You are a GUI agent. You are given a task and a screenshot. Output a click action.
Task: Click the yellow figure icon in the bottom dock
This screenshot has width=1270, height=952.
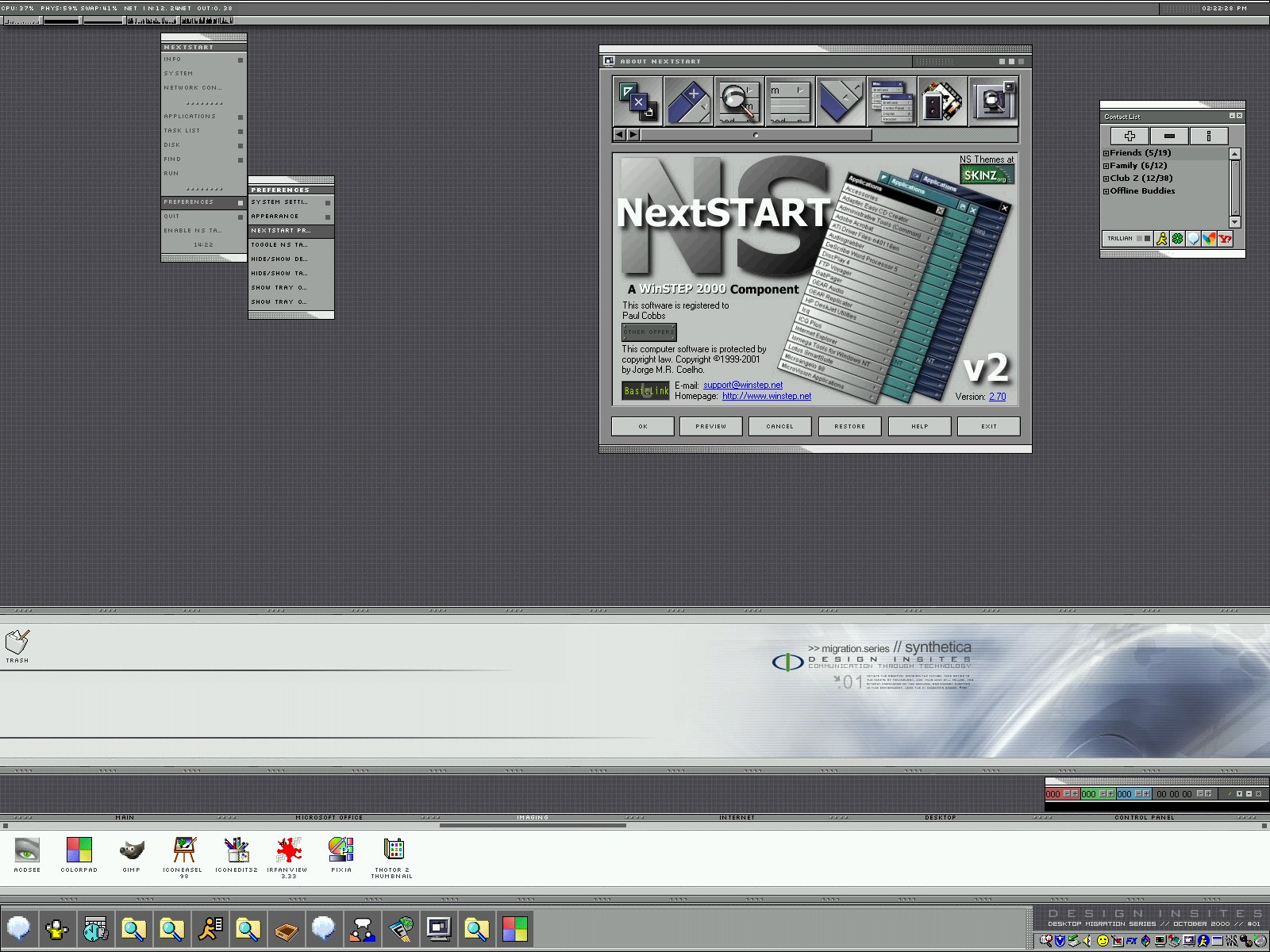click(x=57, y=928)
